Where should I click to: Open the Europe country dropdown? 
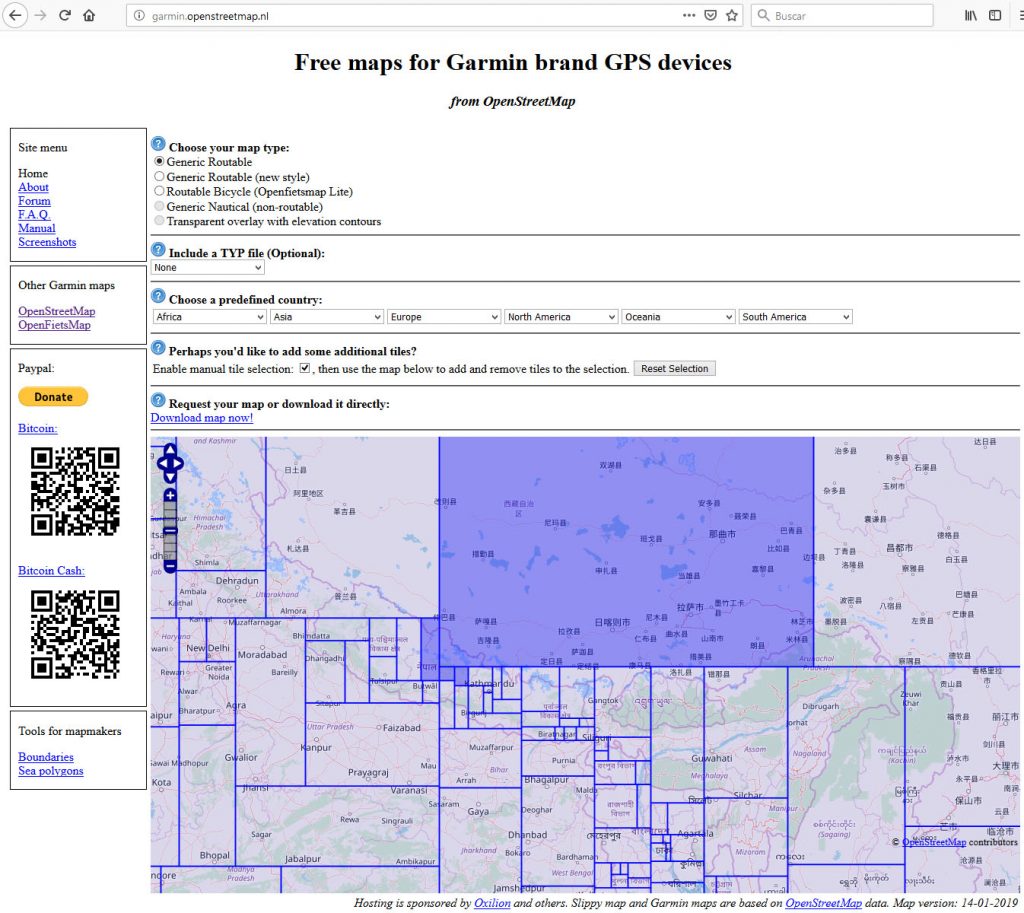pyautogui.click(x=444, y=317)
